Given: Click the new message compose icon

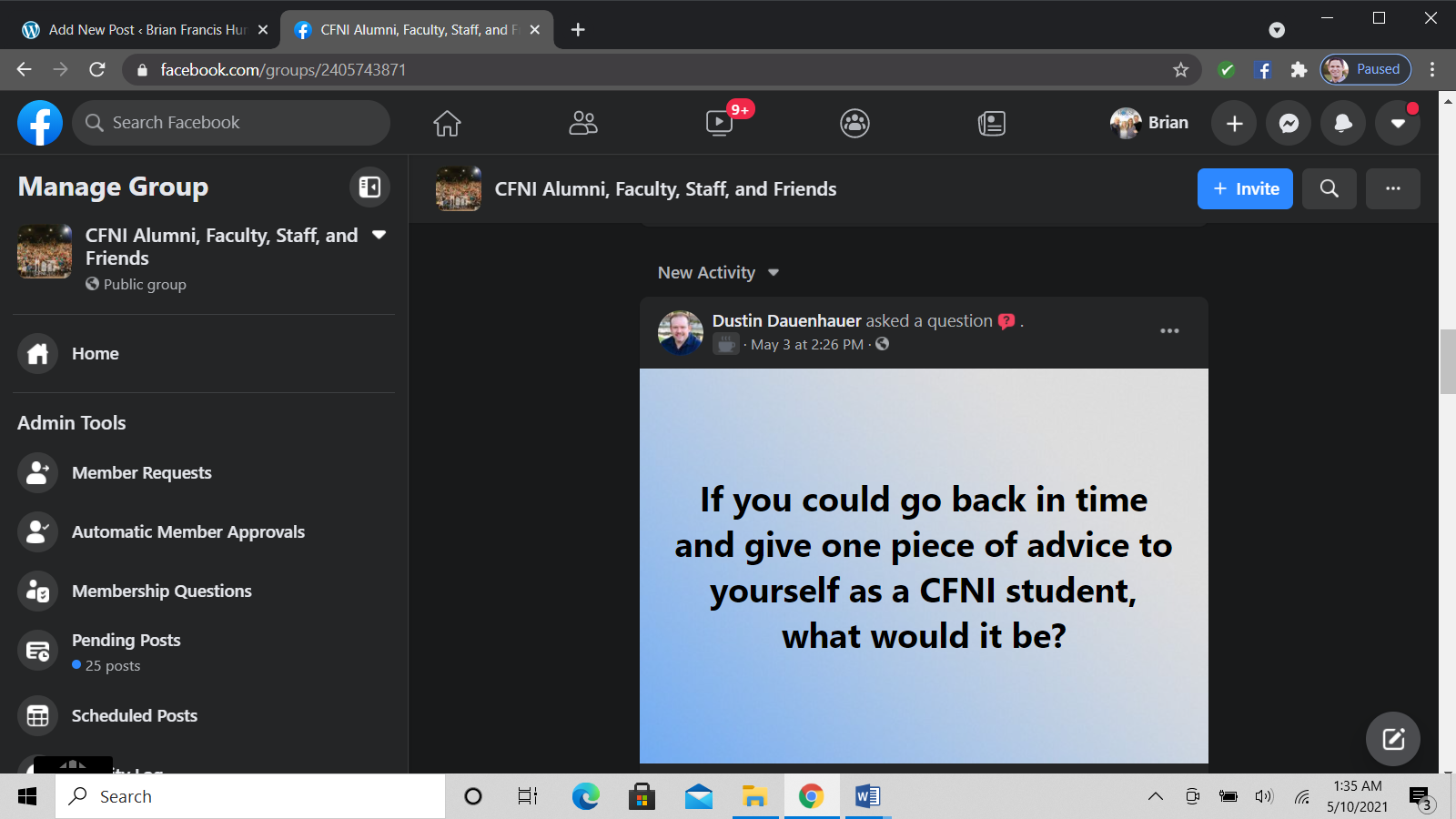Looking at the screenshot, I should click(x=1392, y=738).
